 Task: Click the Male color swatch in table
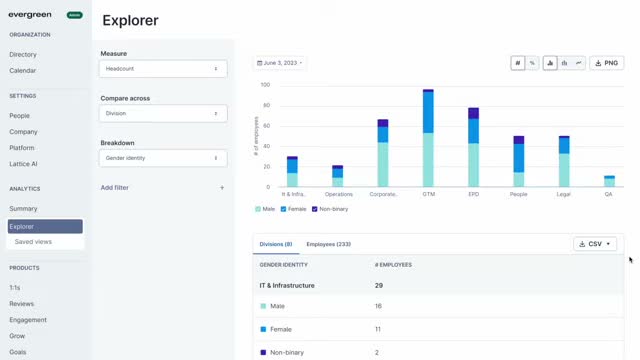(263, 306)
